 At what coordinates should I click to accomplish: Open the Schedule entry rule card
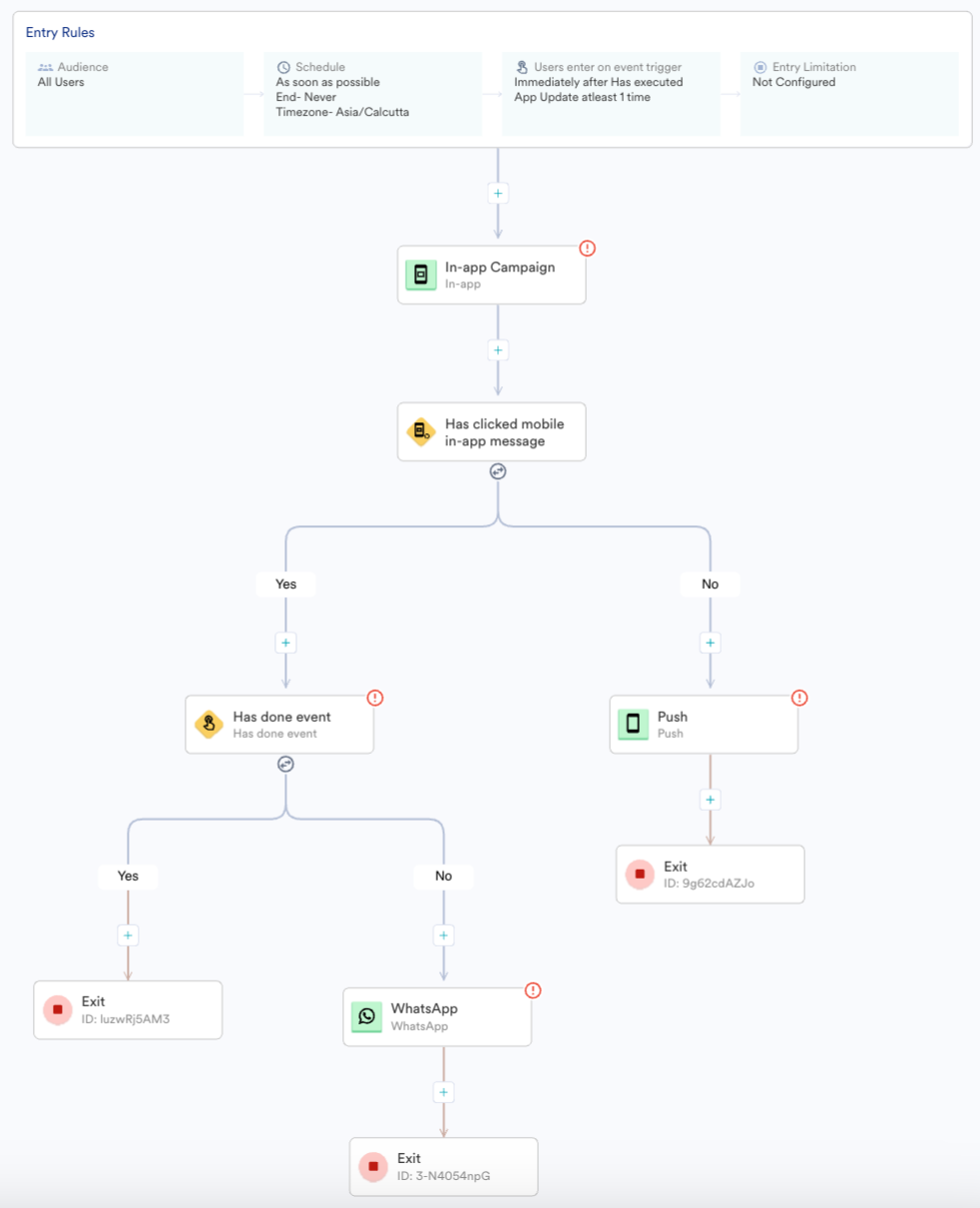(x=372, y=94)
